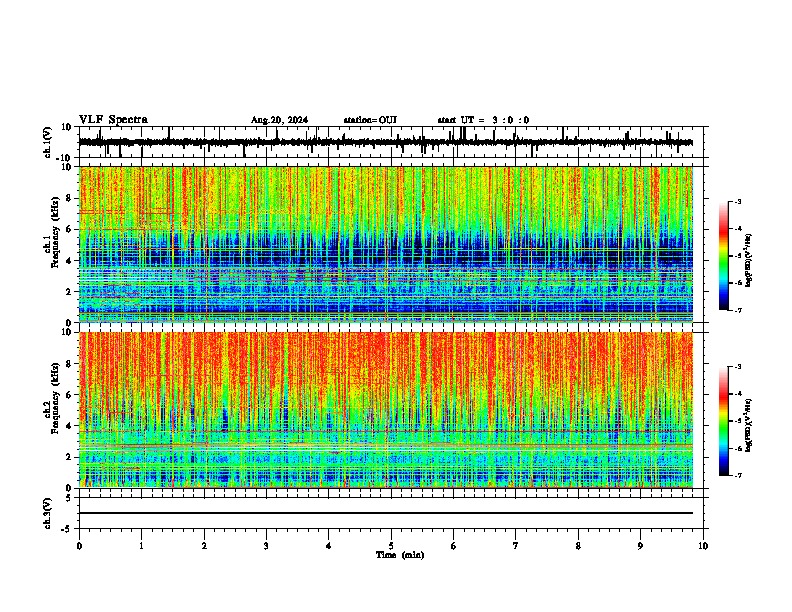Click the ch.1 color bar log(PSD) label
The width and height of the screenshot is (792, 612).
pyautogui.click(x=749, y=261)
